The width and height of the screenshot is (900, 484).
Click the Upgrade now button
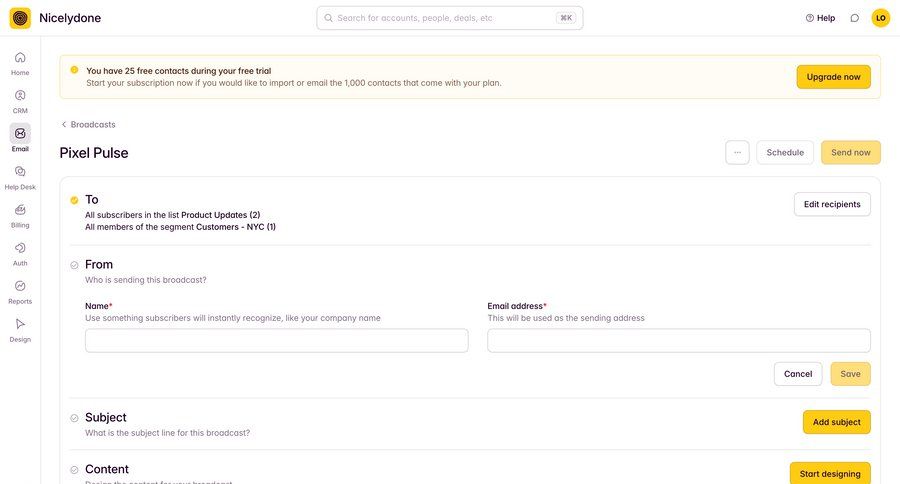click(833, 77)
